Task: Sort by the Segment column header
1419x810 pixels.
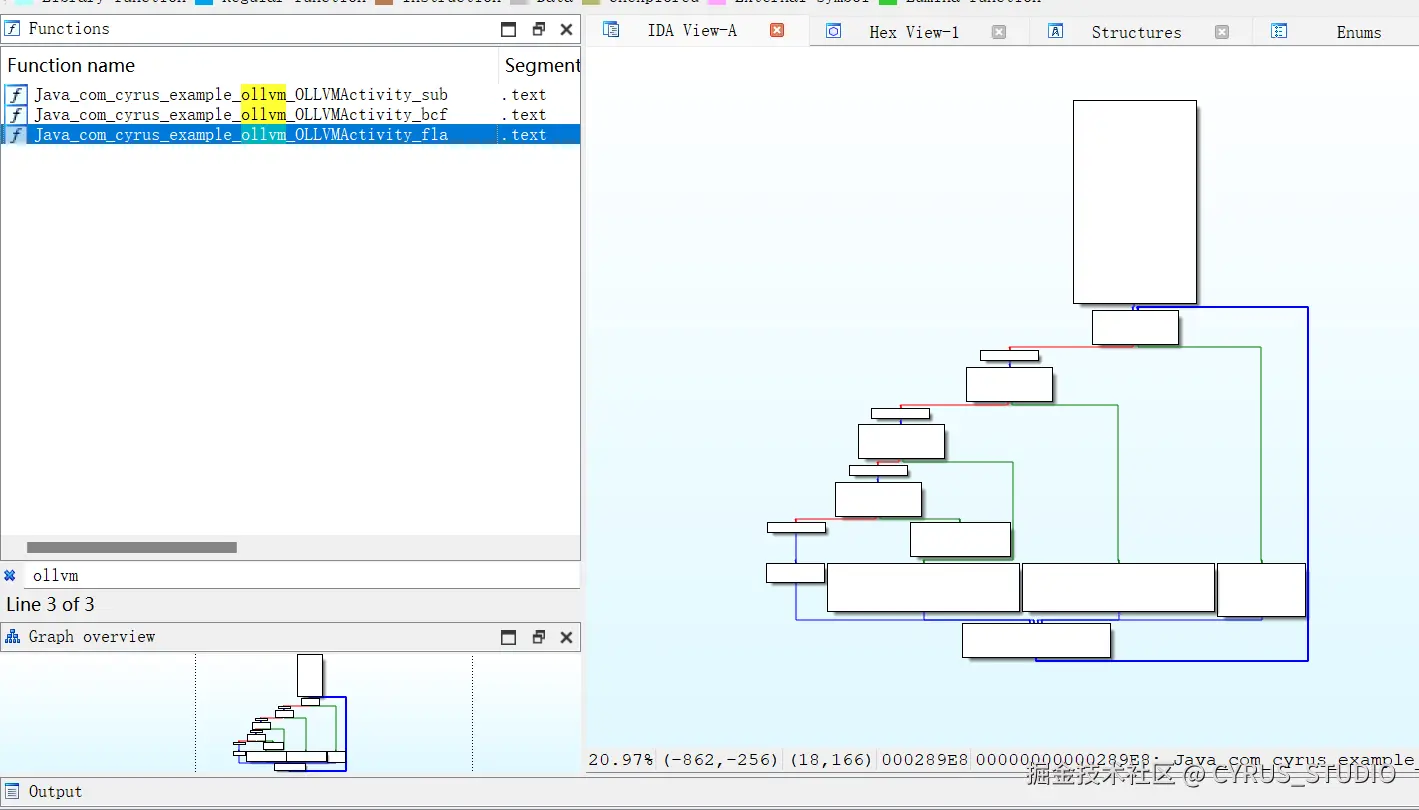Action: point(540,66)
